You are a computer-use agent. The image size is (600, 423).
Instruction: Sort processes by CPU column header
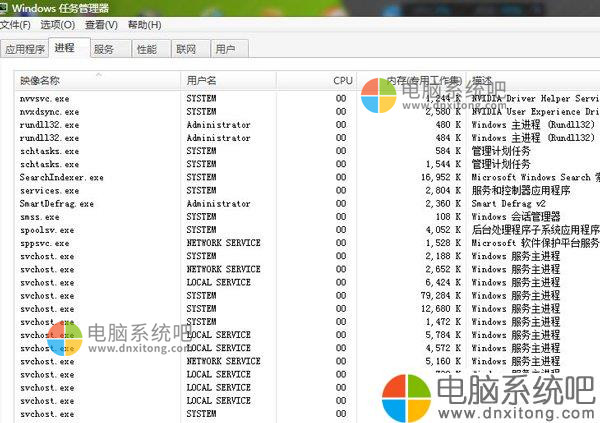tap(317, 81)
